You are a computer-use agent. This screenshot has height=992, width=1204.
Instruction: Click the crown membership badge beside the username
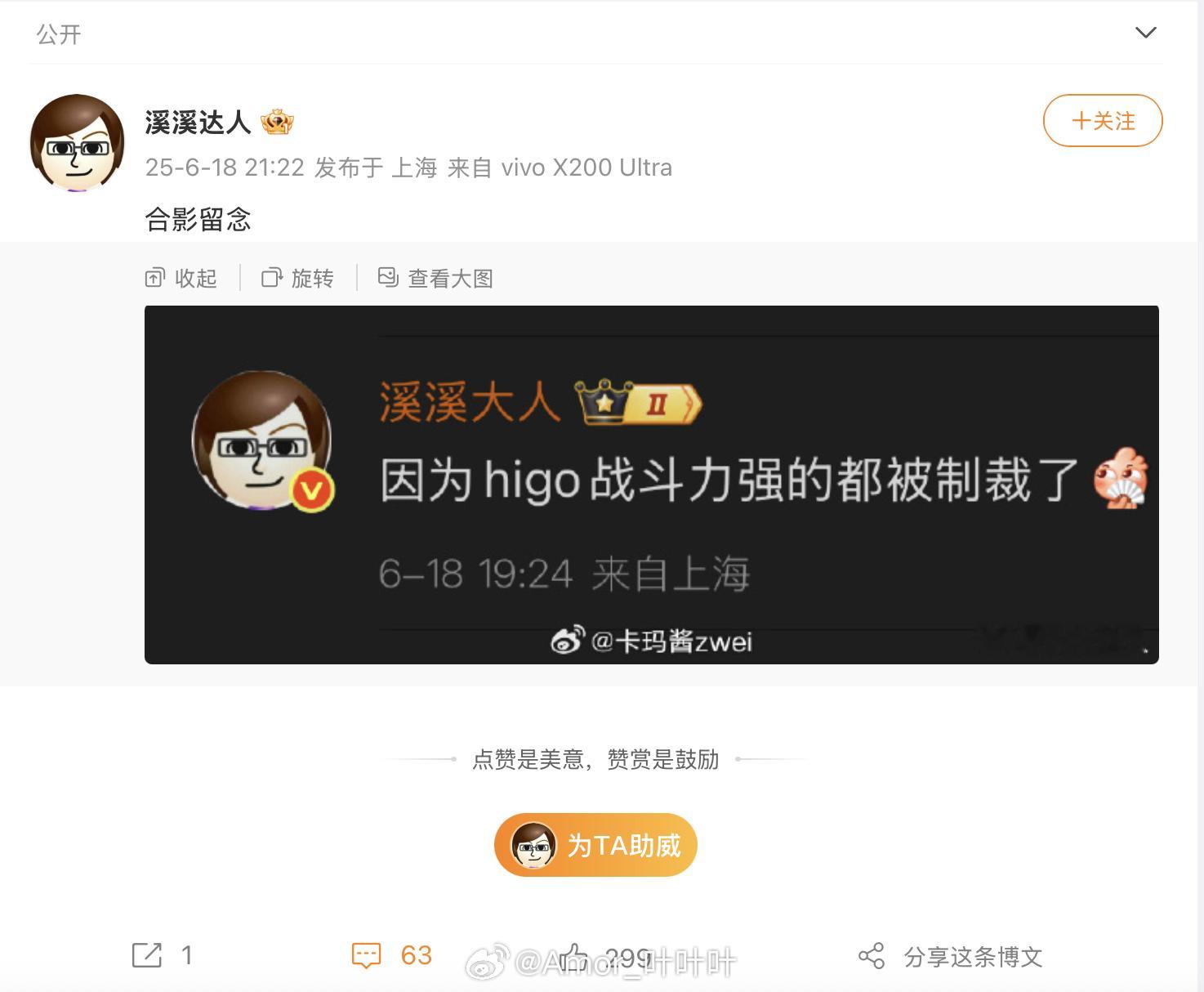tap(277, 123)
